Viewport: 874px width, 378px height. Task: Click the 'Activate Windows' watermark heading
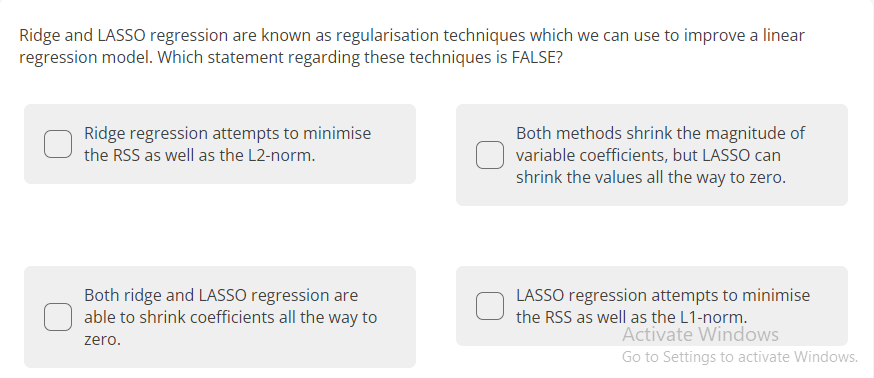point(701,335)
